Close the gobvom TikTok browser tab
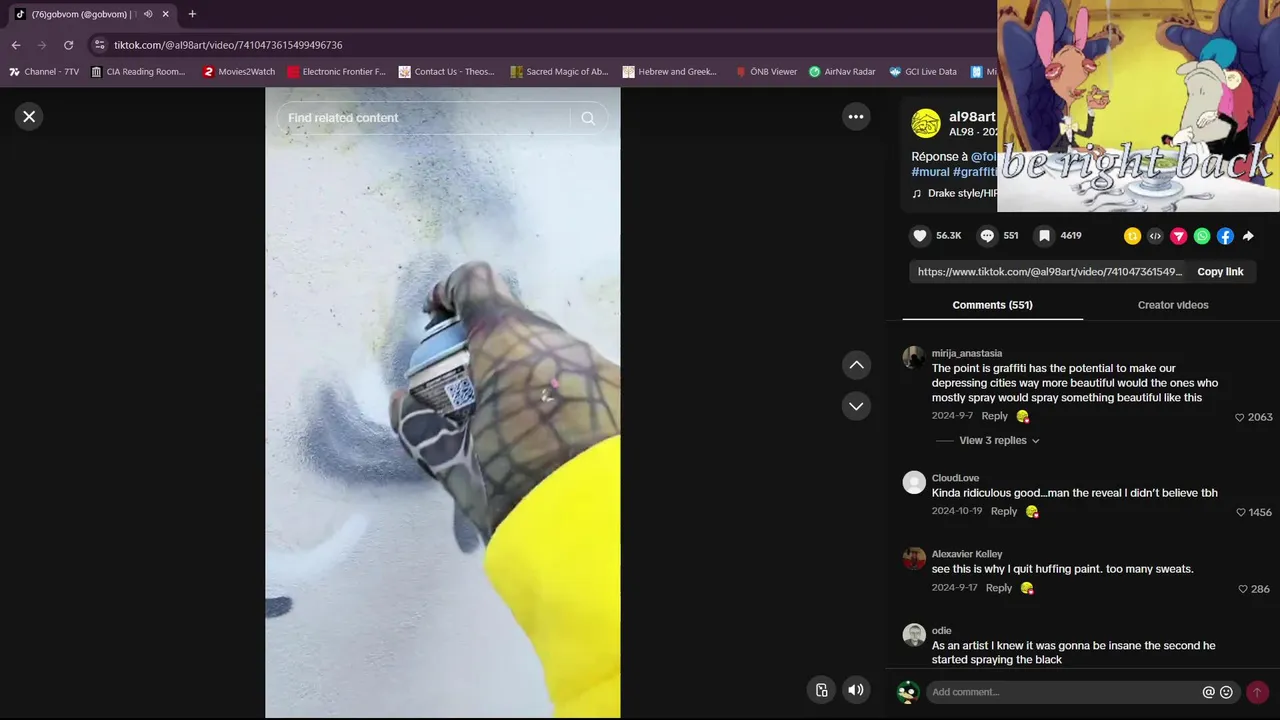The image size is (1280, 720). tap(165, 14)
